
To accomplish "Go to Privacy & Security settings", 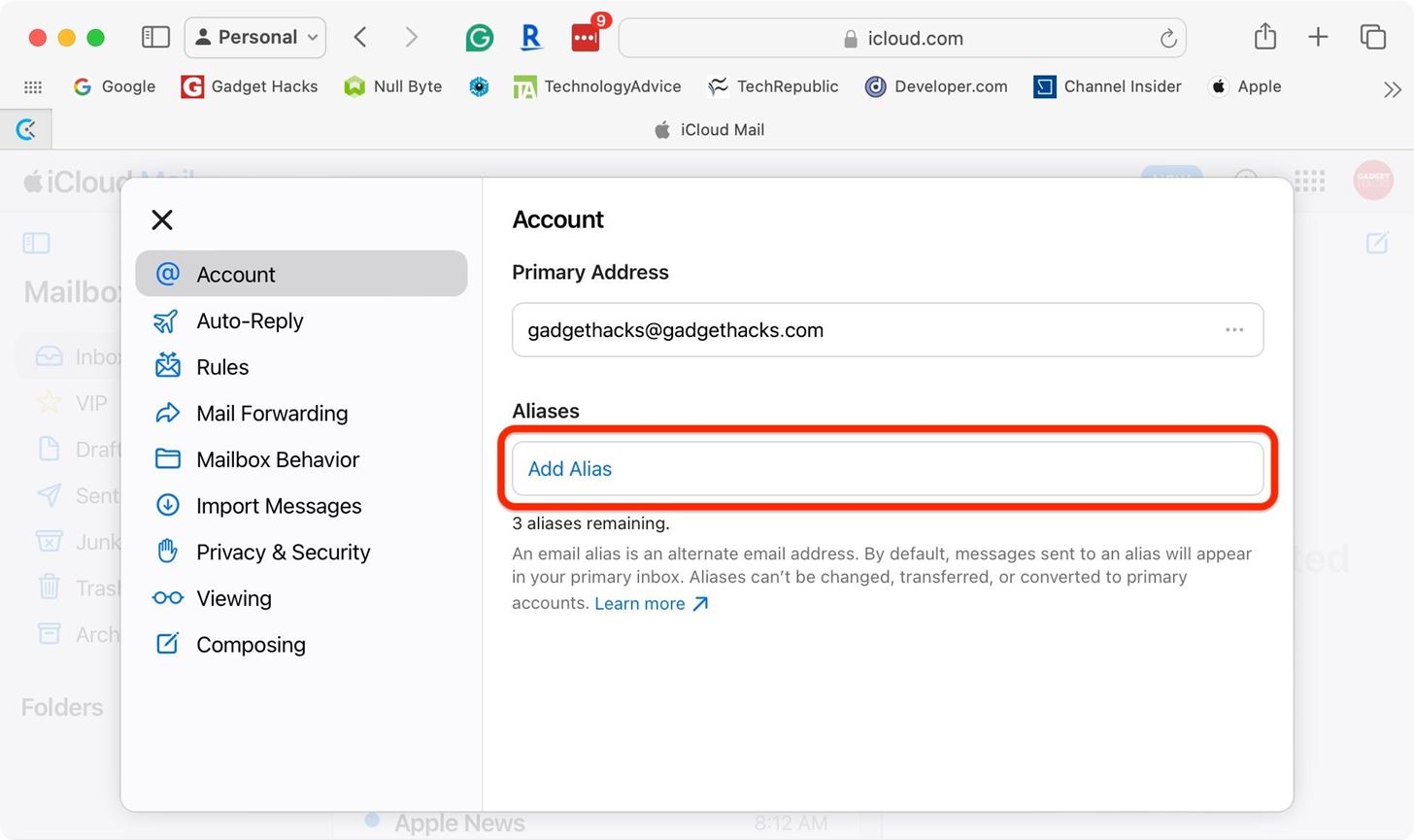I will click(283, 553).
